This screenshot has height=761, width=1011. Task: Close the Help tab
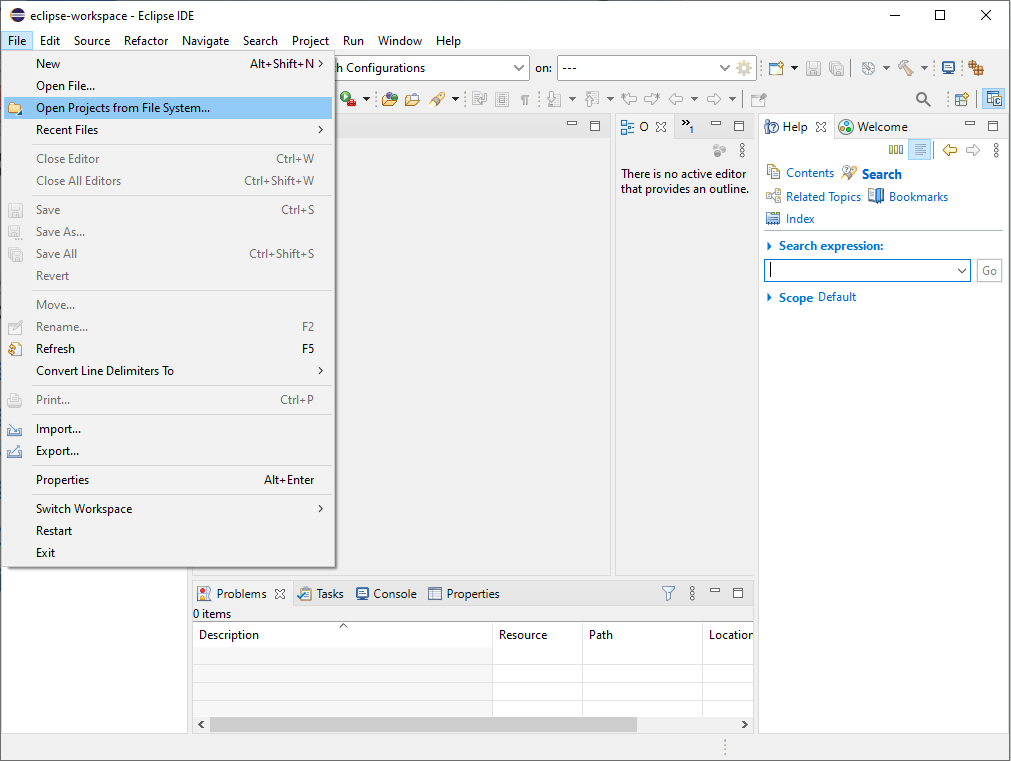tap(821, 127)
